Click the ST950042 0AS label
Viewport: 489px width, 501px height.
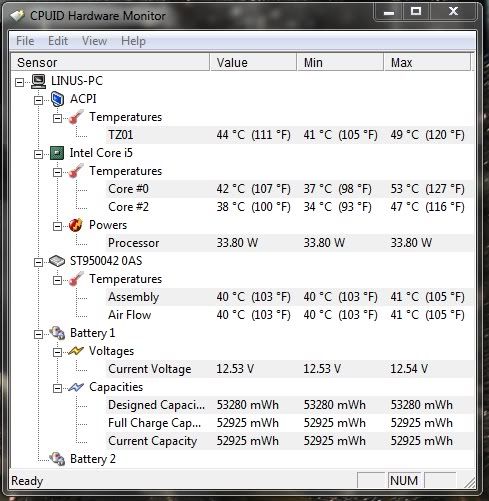coord(106,261)
